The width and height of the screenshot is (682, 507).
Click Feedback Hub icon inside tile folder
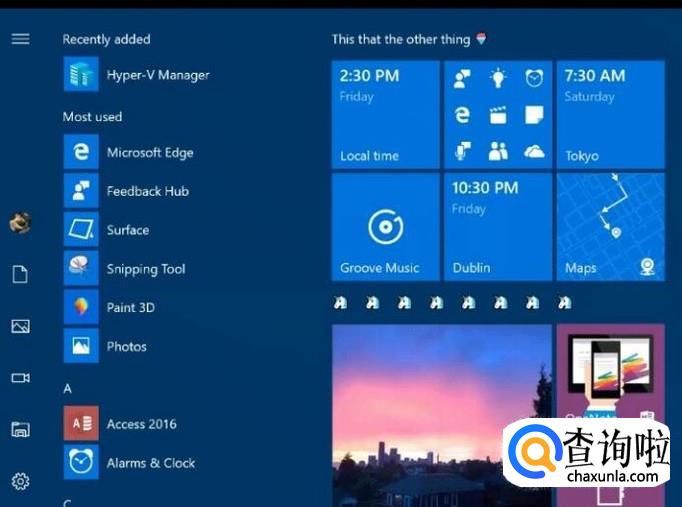coord(462,79)
